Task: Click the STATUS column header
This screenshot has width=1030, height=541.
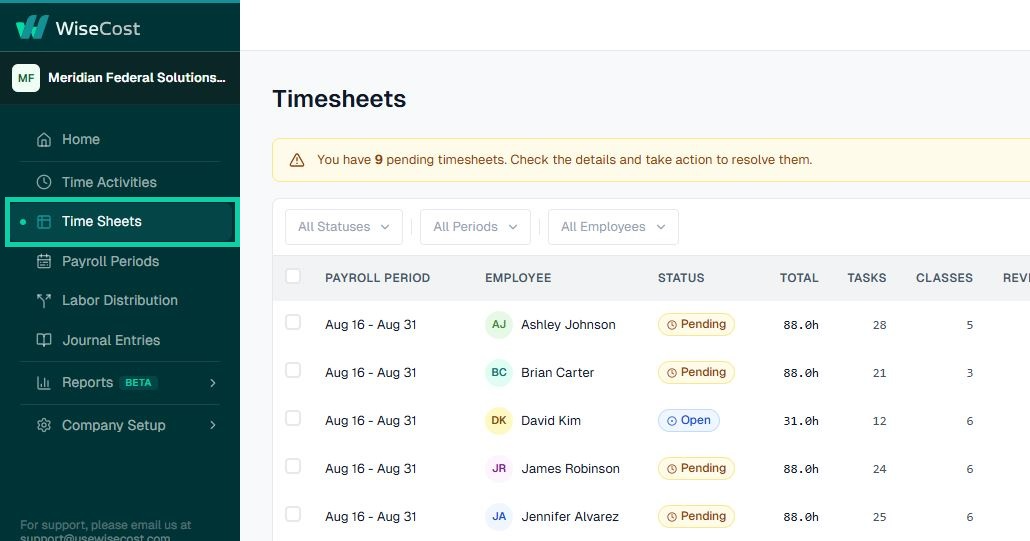Action: click(681, 278)
